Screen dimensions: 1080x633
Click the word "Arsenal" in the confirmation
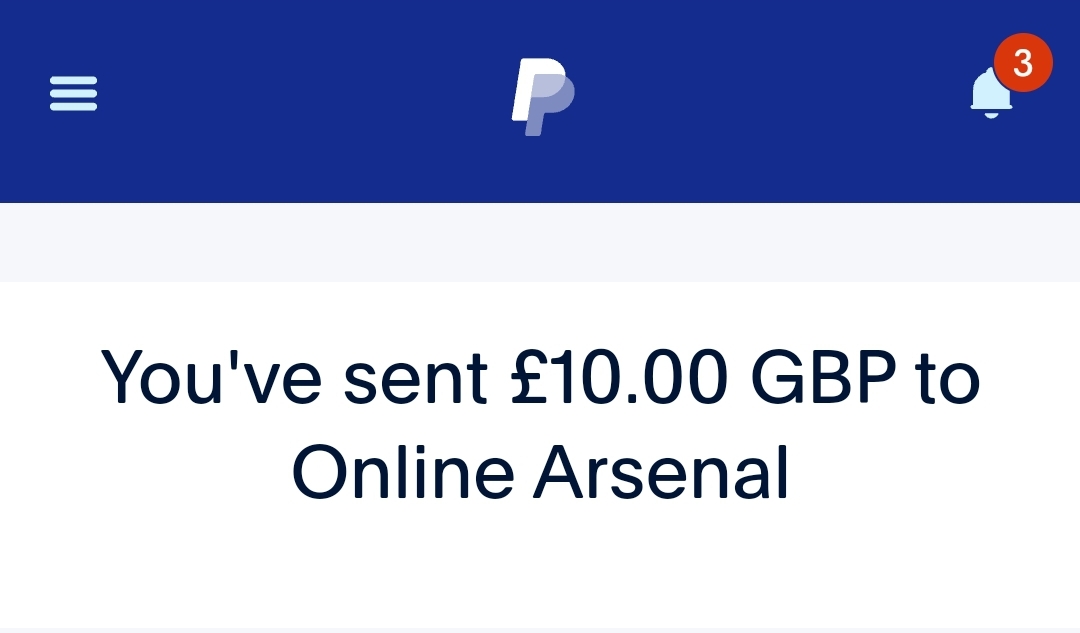pos(661,473)
